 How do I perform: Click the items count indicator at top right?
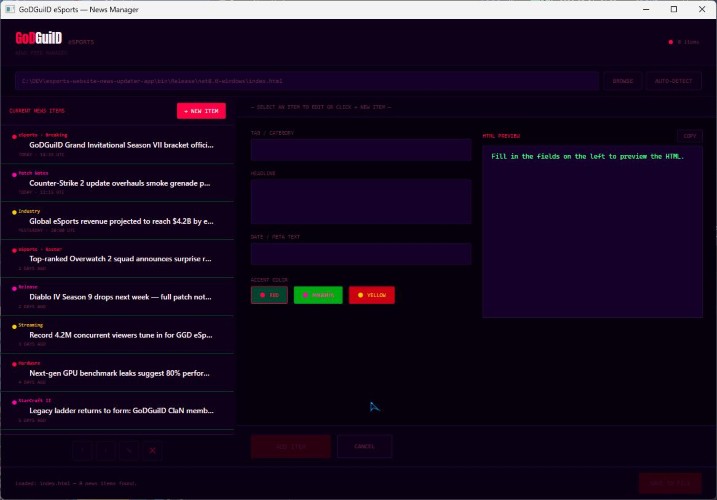point(684,42)
